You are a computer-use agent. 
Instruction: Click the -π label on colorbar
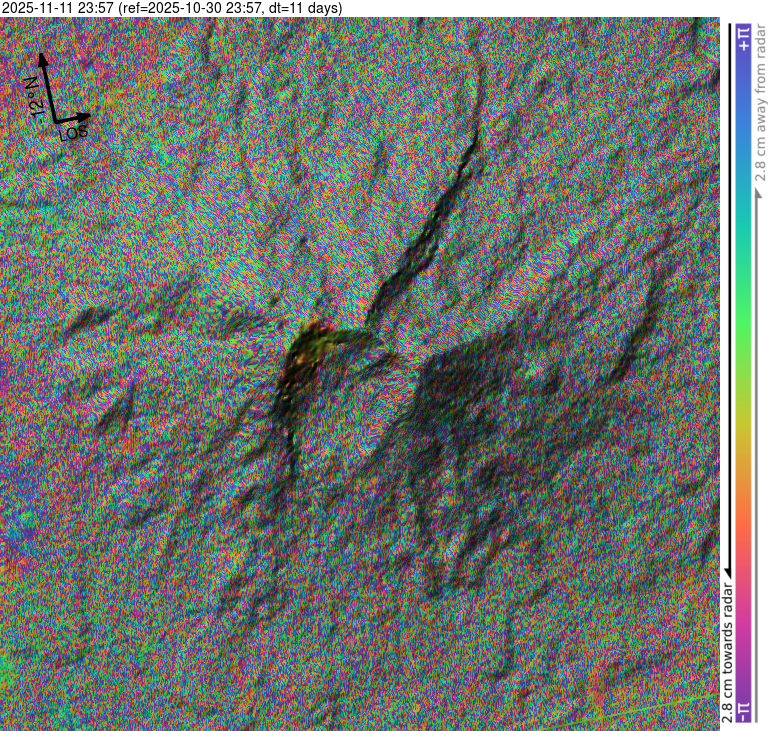743,711
